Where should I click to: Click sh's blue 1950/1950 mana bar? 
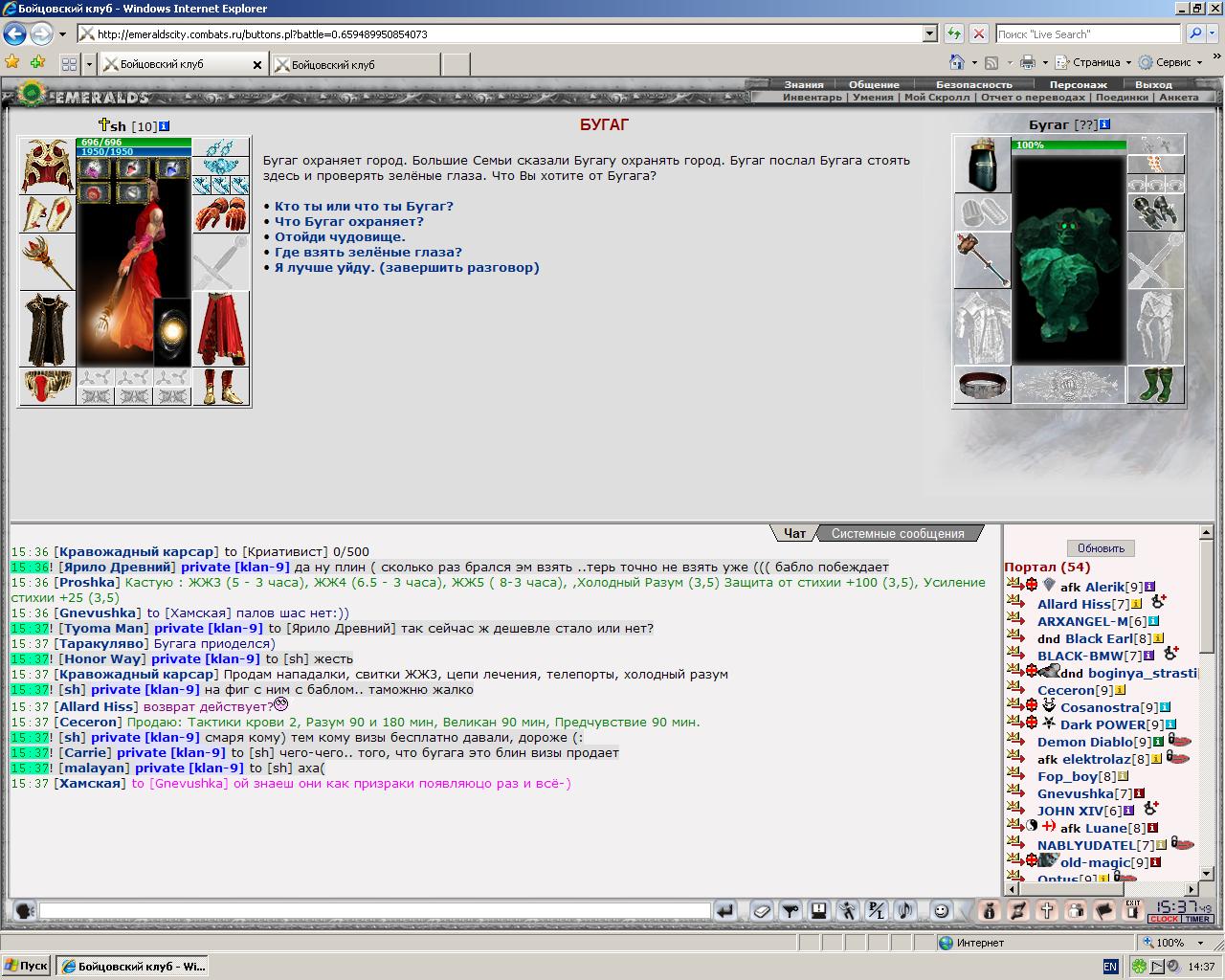(x=134, y=152)
